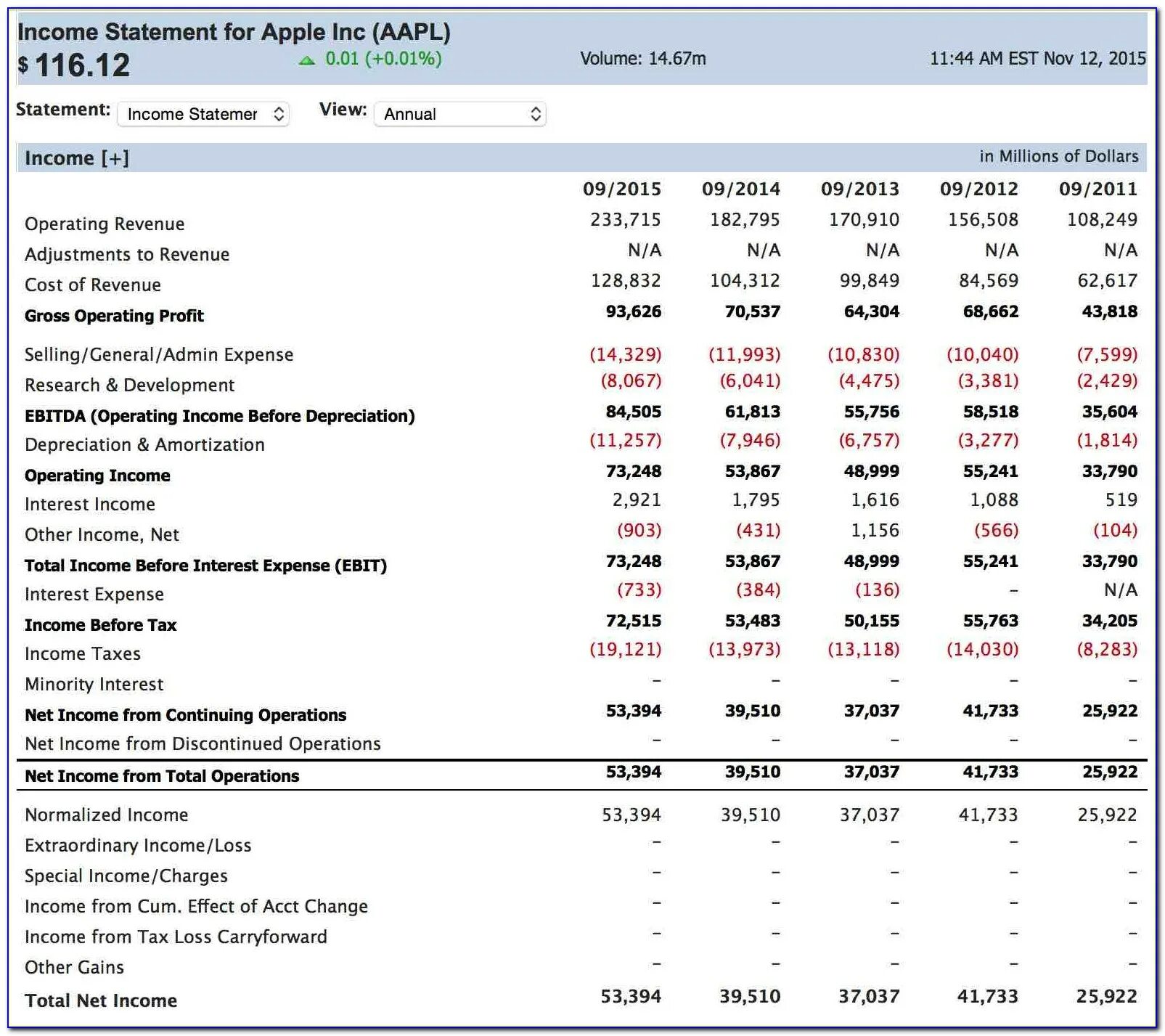This screenshot has width=1165, height=1036.
Task: Click the 35,604 EBITDA value for 09/2011
Action: (1110, 412)
